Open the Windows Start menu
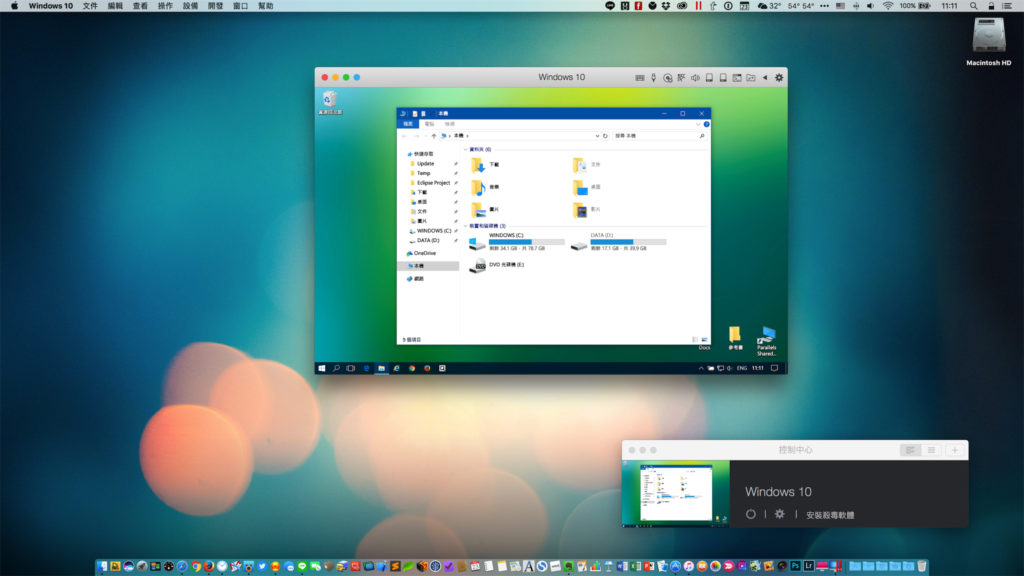Viewport: 1024px width, 576px height. (322, 368)
